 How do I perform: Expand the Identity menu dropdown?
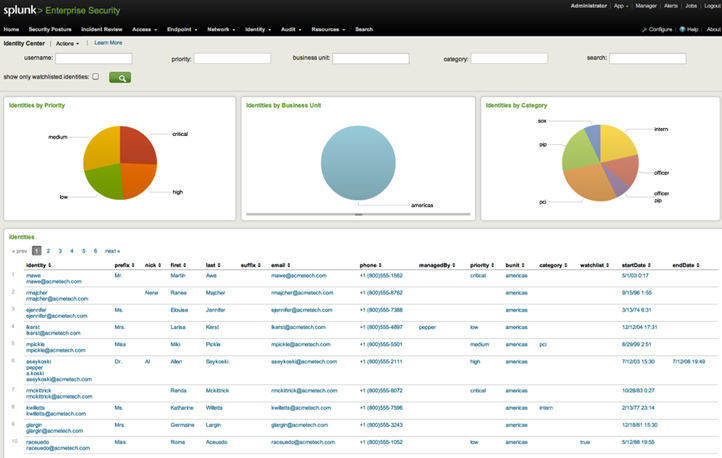pyautogui.click(x=258, y=29)
